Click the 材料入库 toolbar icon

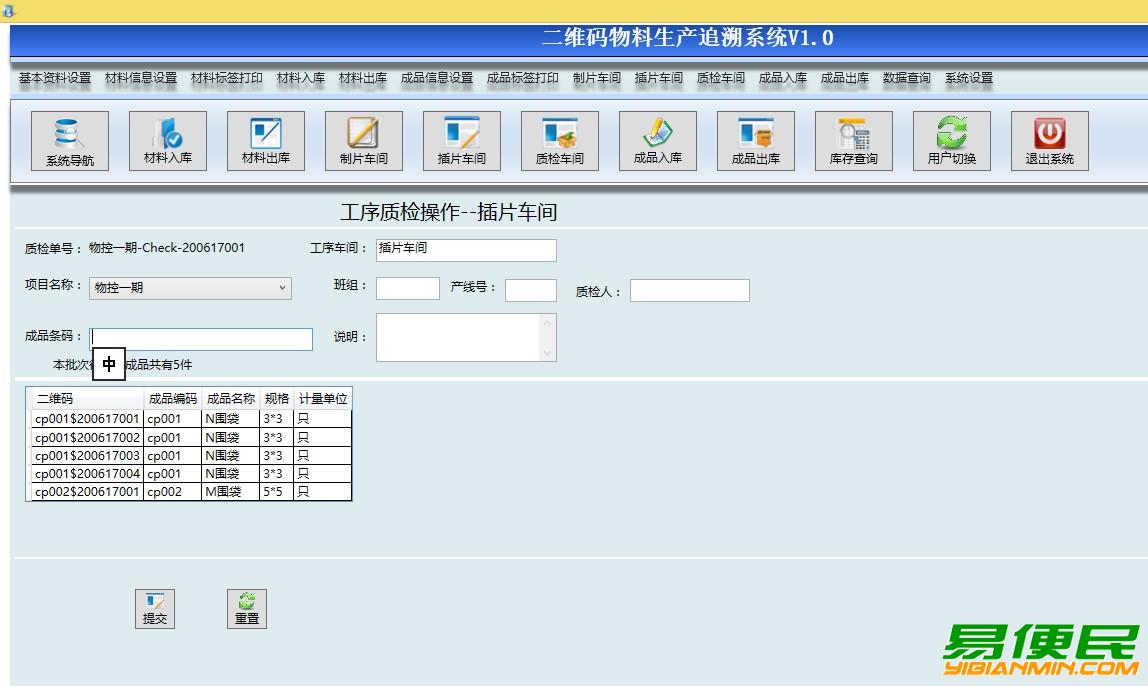(x=168, y=141)
